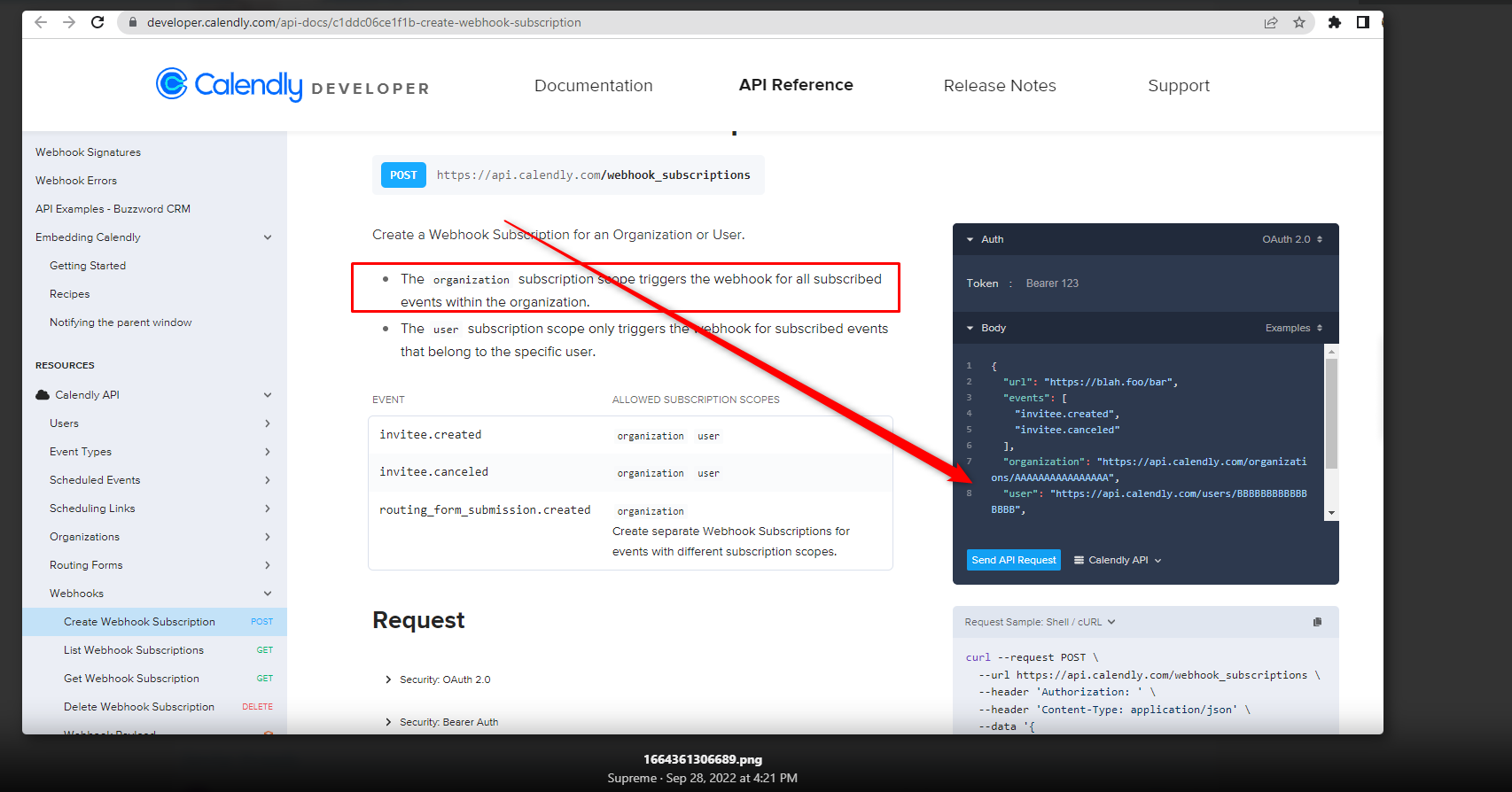Reload the page with the refresh icon
1512x792 pixels.
(x=97, y=22)
